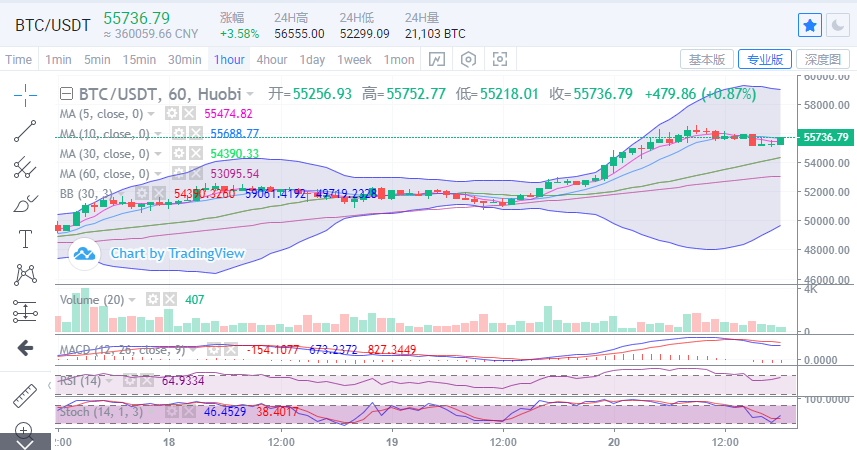
Task: Open Volume (20) dropdown arrow
Action: pos(132,300)
